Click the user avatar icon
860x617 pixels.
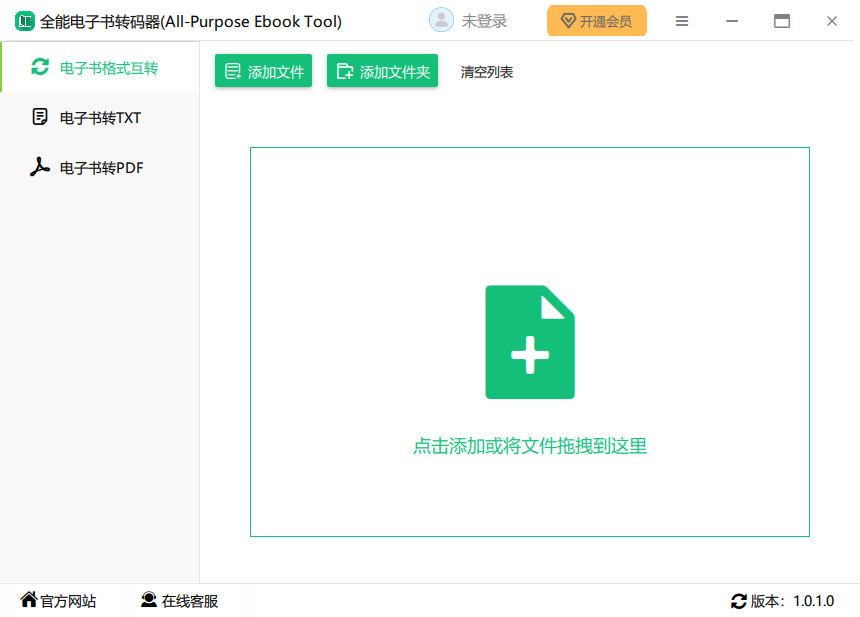441,20
